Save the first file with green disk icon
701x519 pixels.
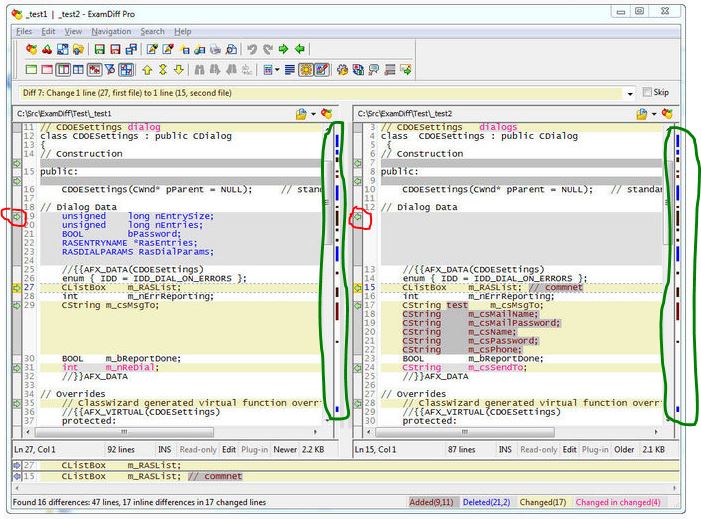[99, 49]
